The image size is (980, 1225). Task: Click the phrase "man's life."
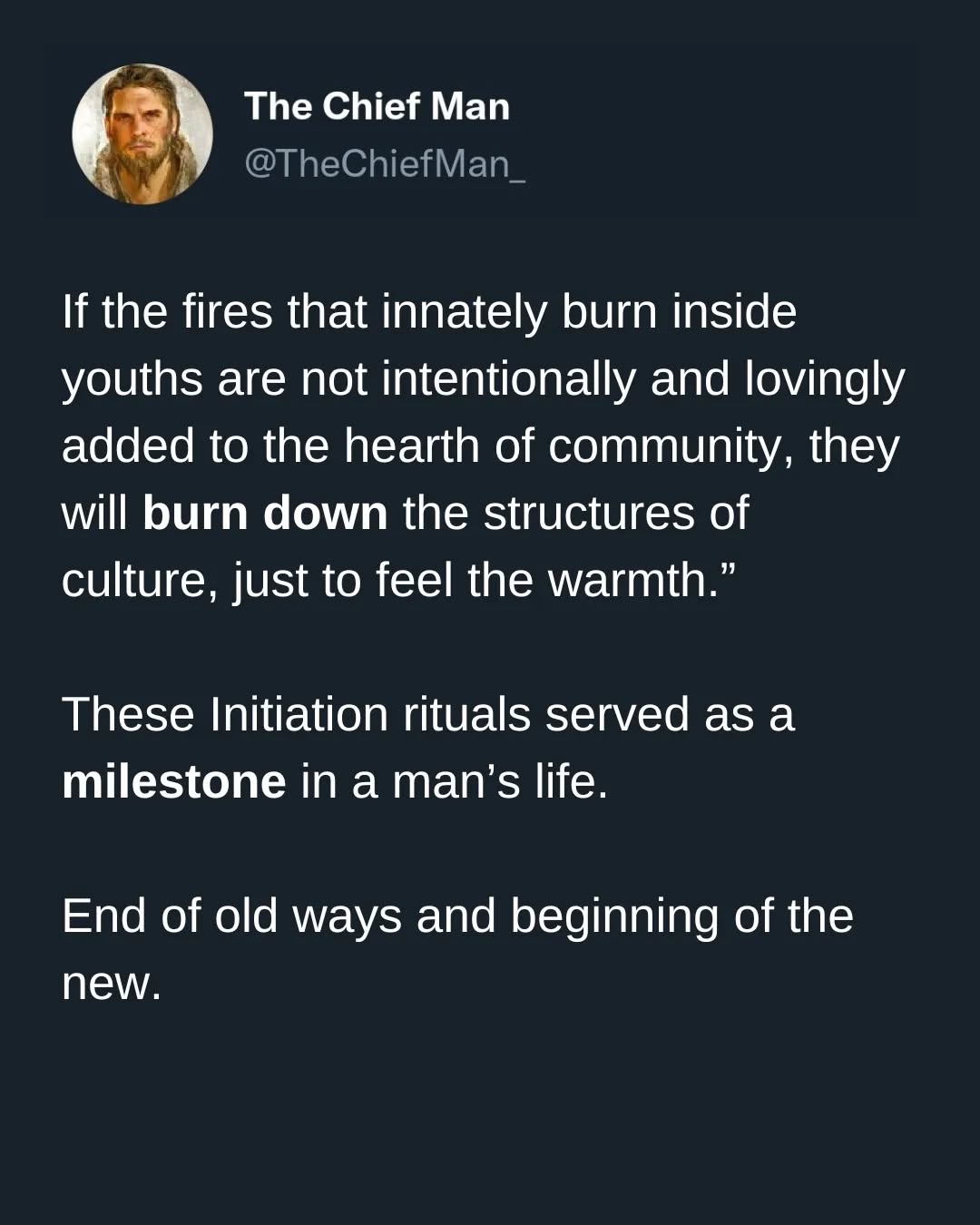(x=500, y=782)
